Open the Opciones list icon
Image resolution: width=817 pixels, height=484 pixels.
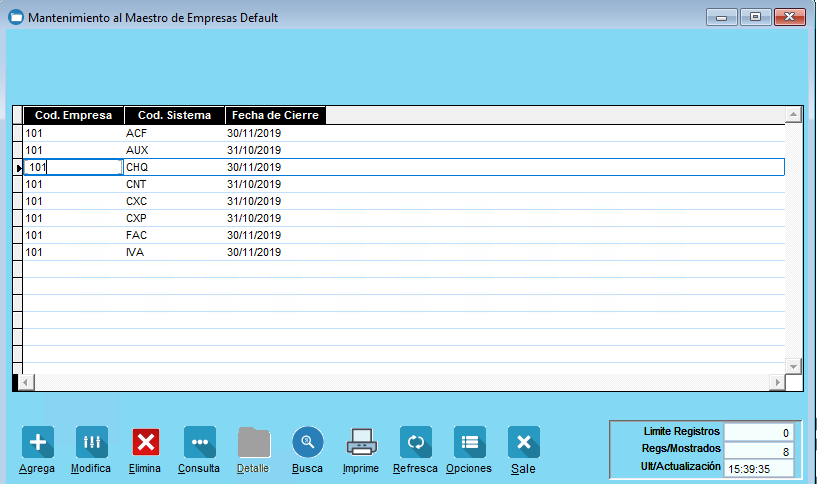pos(469,442)
